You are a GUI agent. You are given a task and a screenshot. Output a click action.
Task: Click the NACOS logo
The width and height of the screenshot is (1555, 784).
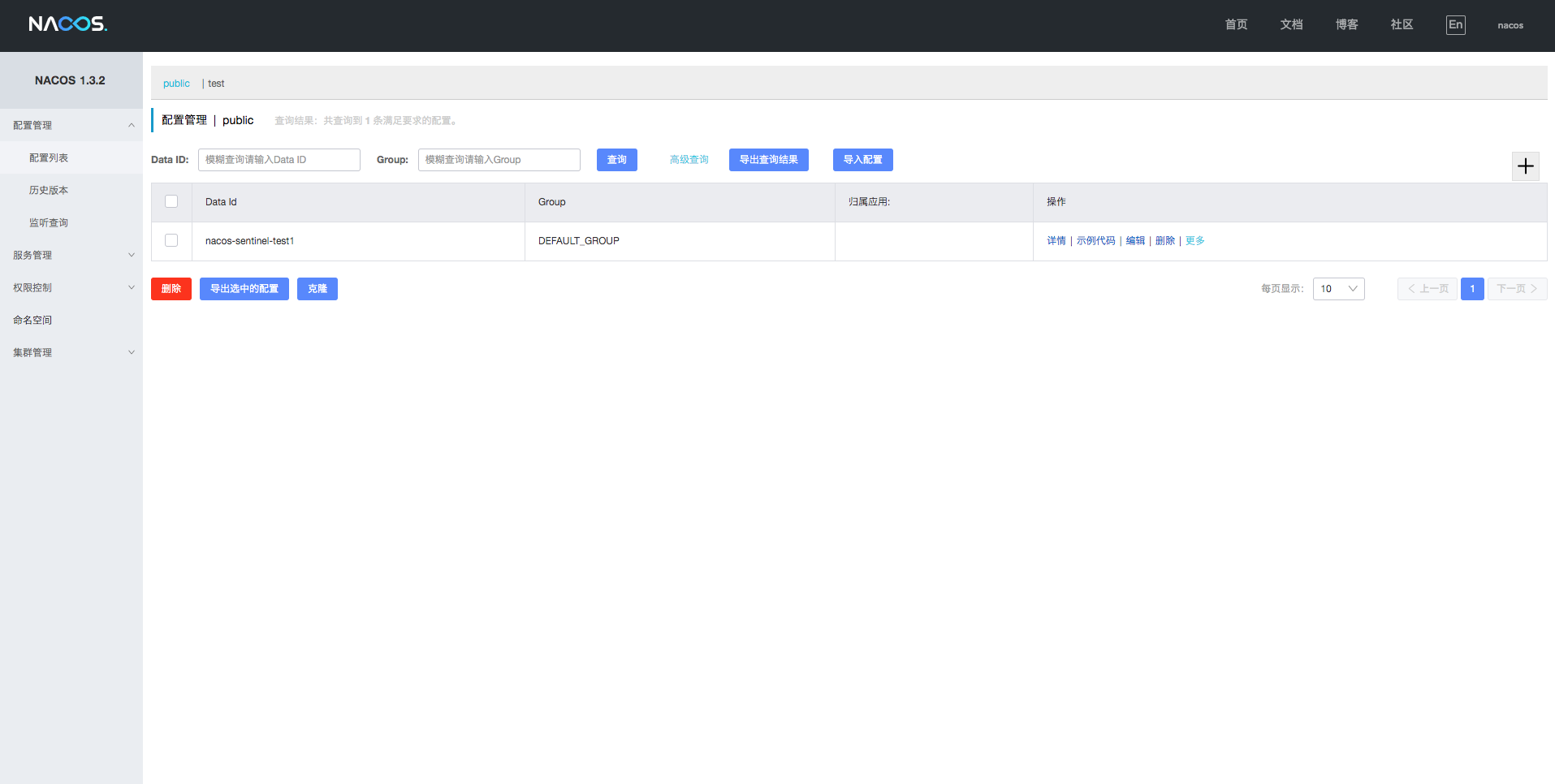pyautogui.click(x=68, y=24)
